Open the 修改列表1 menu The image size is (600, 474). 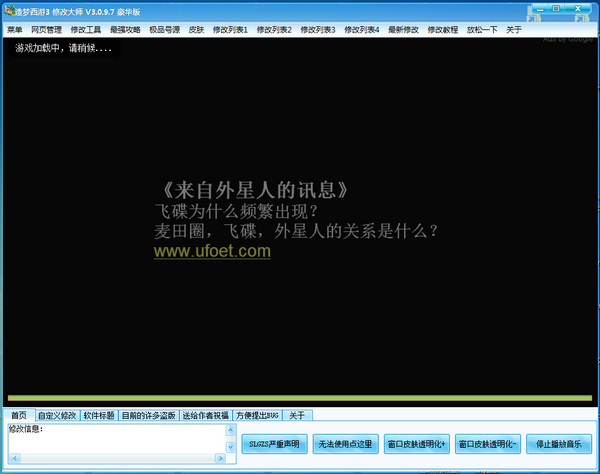tap(232, 30)
